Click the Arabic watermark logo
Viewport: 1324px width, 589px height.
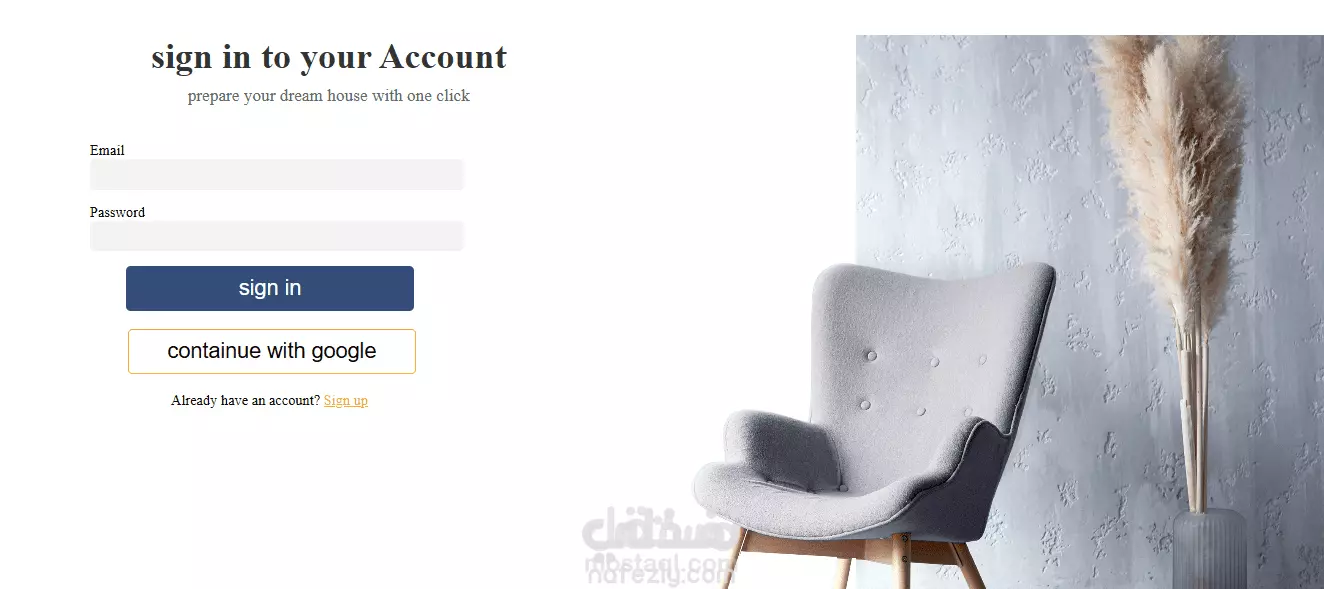(x=655, y=546)
